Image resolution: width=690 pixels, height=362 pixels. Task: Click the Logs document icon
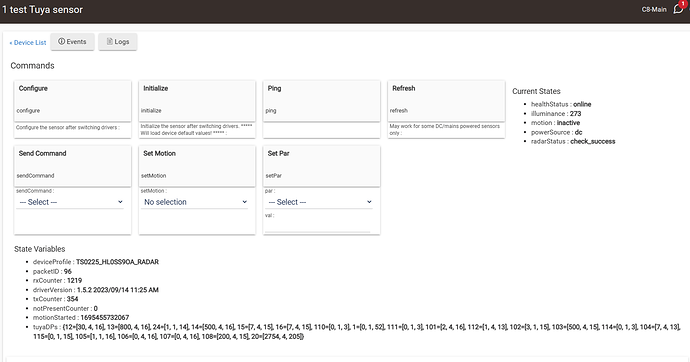[110, 41]
